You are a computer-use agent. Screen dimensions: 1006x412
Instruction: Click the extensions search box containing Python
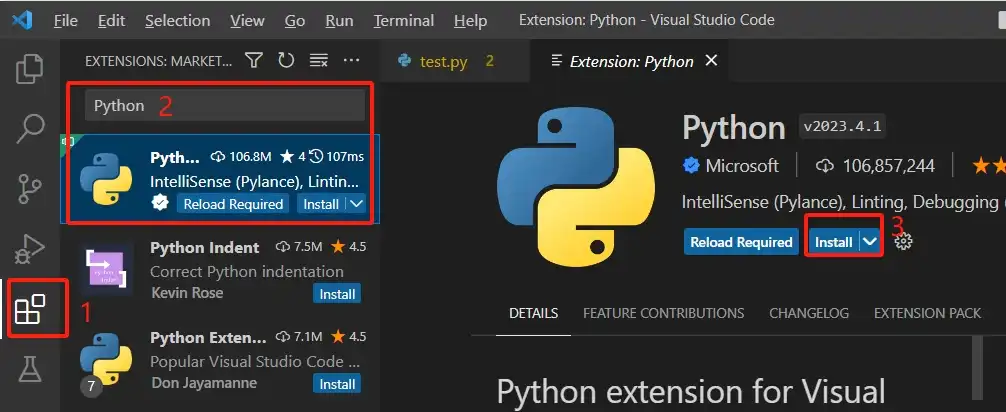(225, 105)
